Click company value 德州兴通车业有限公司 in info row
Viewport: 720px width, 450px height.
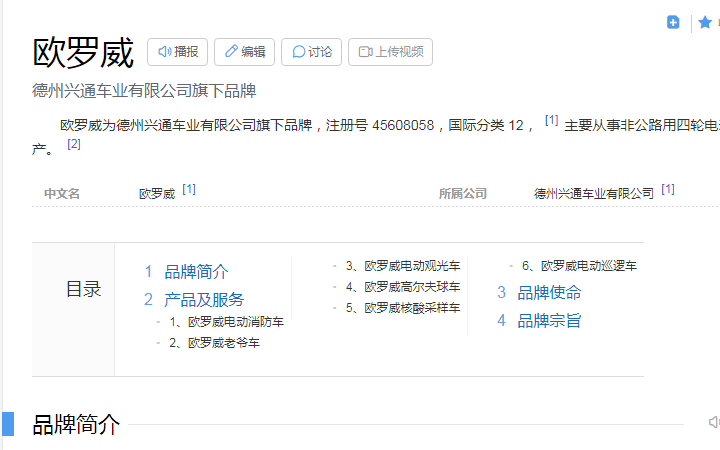[594, 194]
